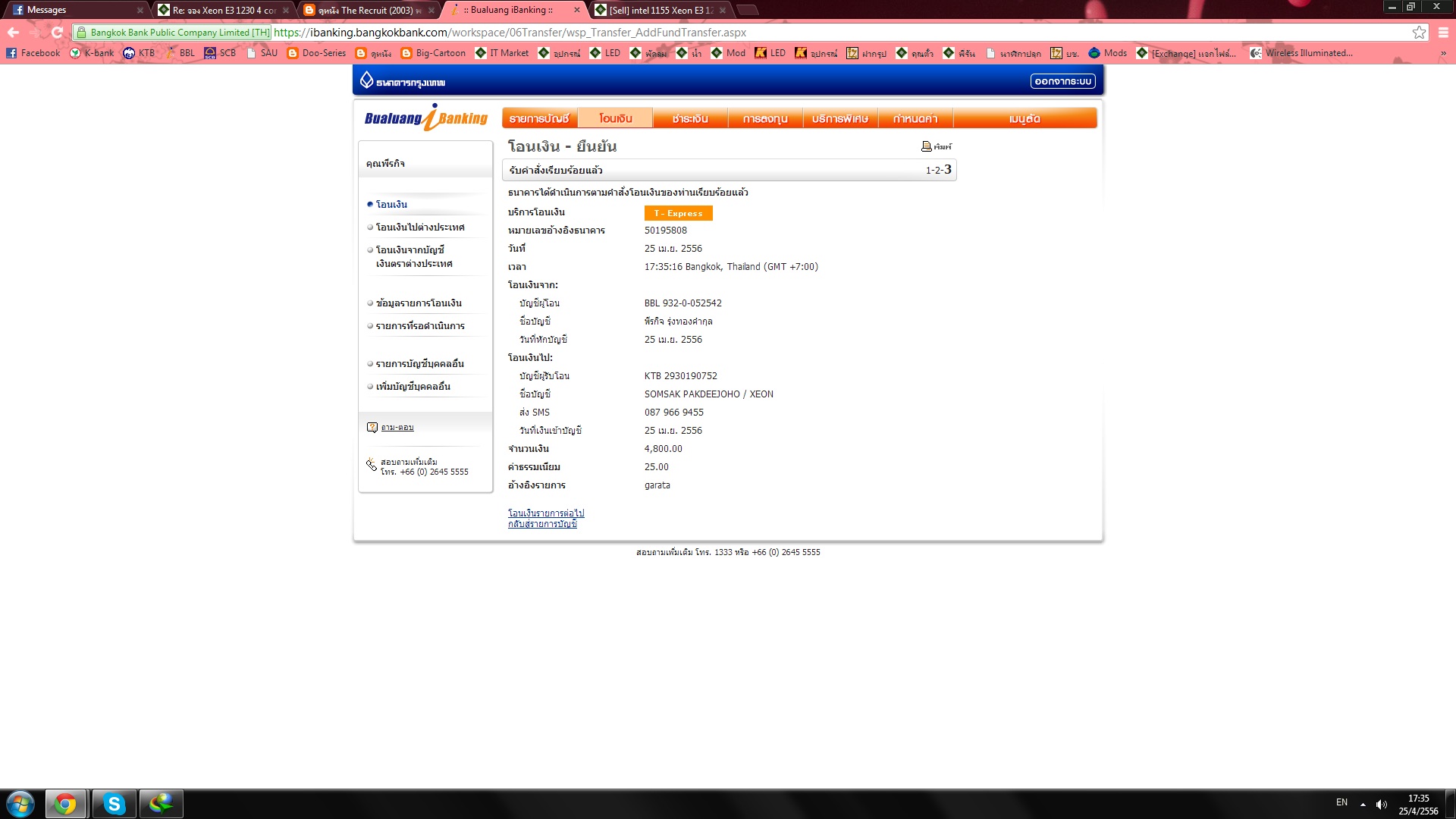Screen dimensions: 1456x819
Task: Click the โอนเงินรายการต่อไป link
Action: click(x=546, y=513)
